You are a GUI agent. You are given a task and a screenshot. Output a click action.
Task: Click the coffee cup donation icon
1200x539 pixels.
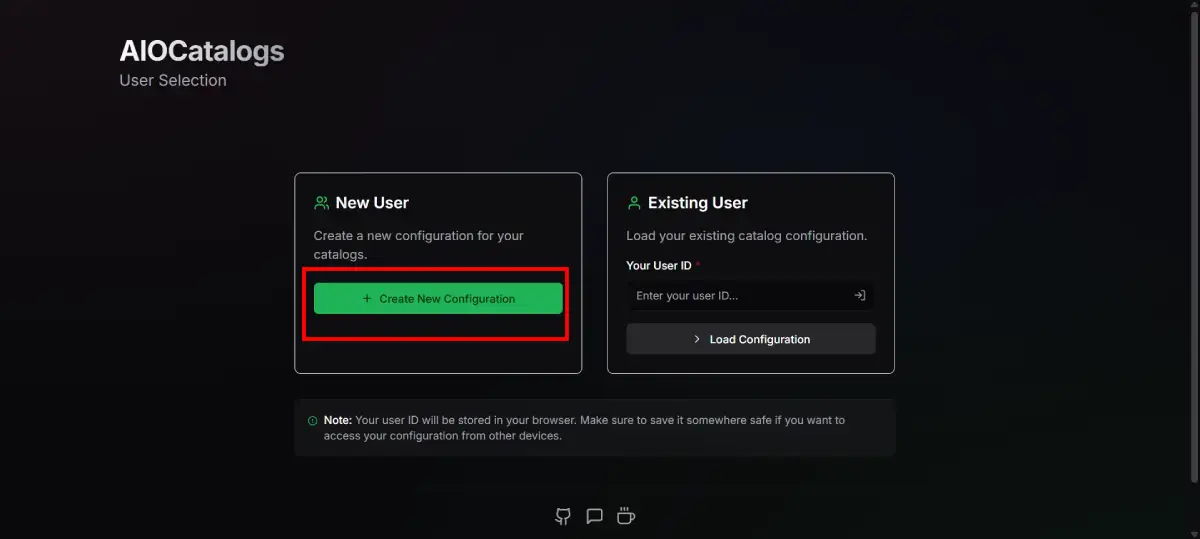tap(626, 516)
